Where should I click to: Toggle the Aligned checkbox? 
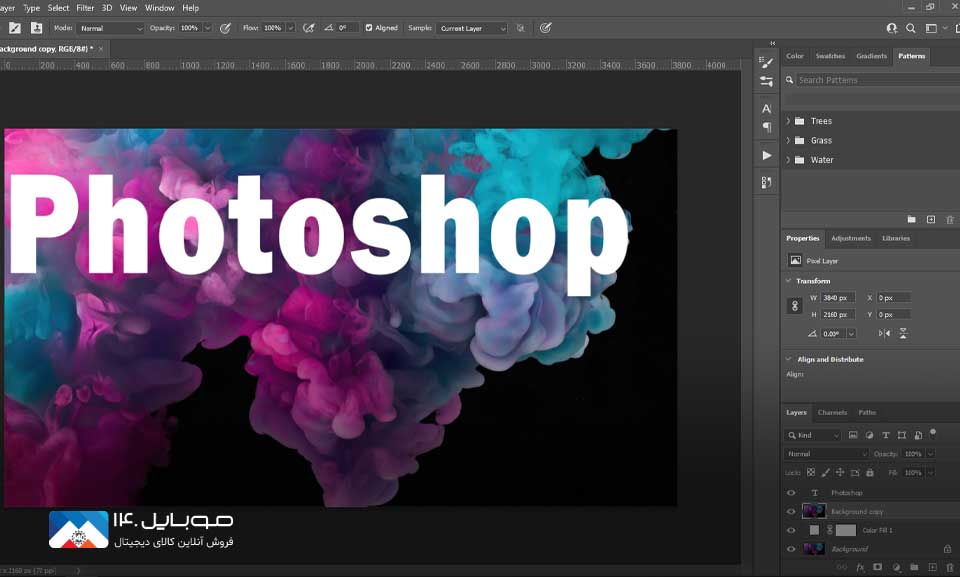pyautogui.click(x=369, y=28)
